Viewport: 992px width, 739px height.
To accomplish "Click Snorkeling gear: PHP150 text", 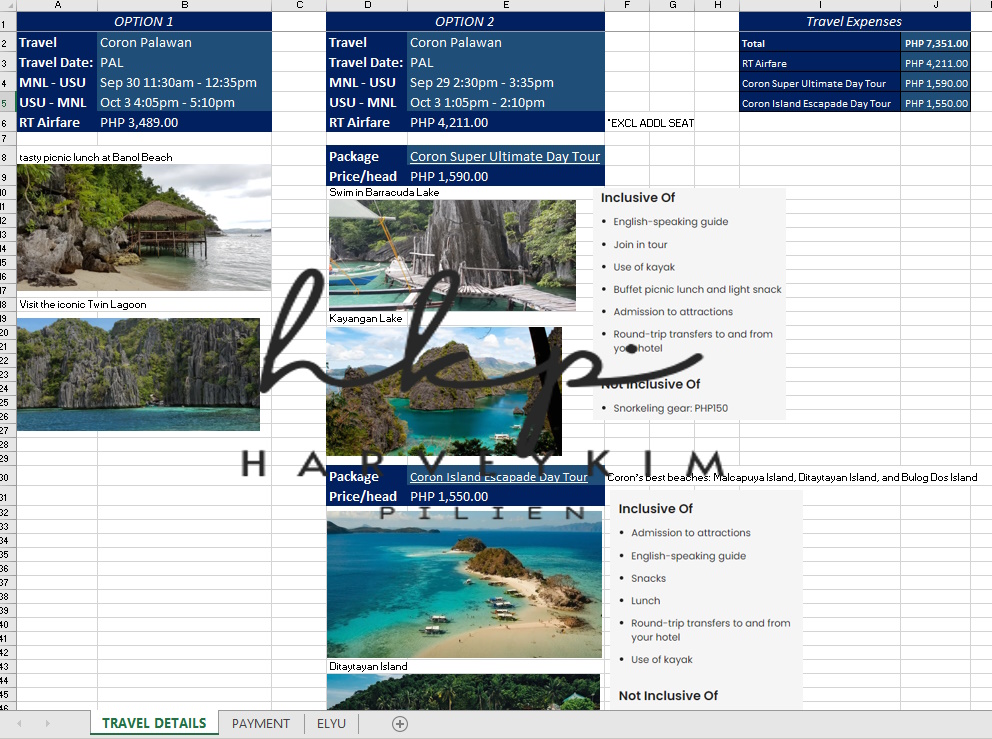I will [671, 408].
